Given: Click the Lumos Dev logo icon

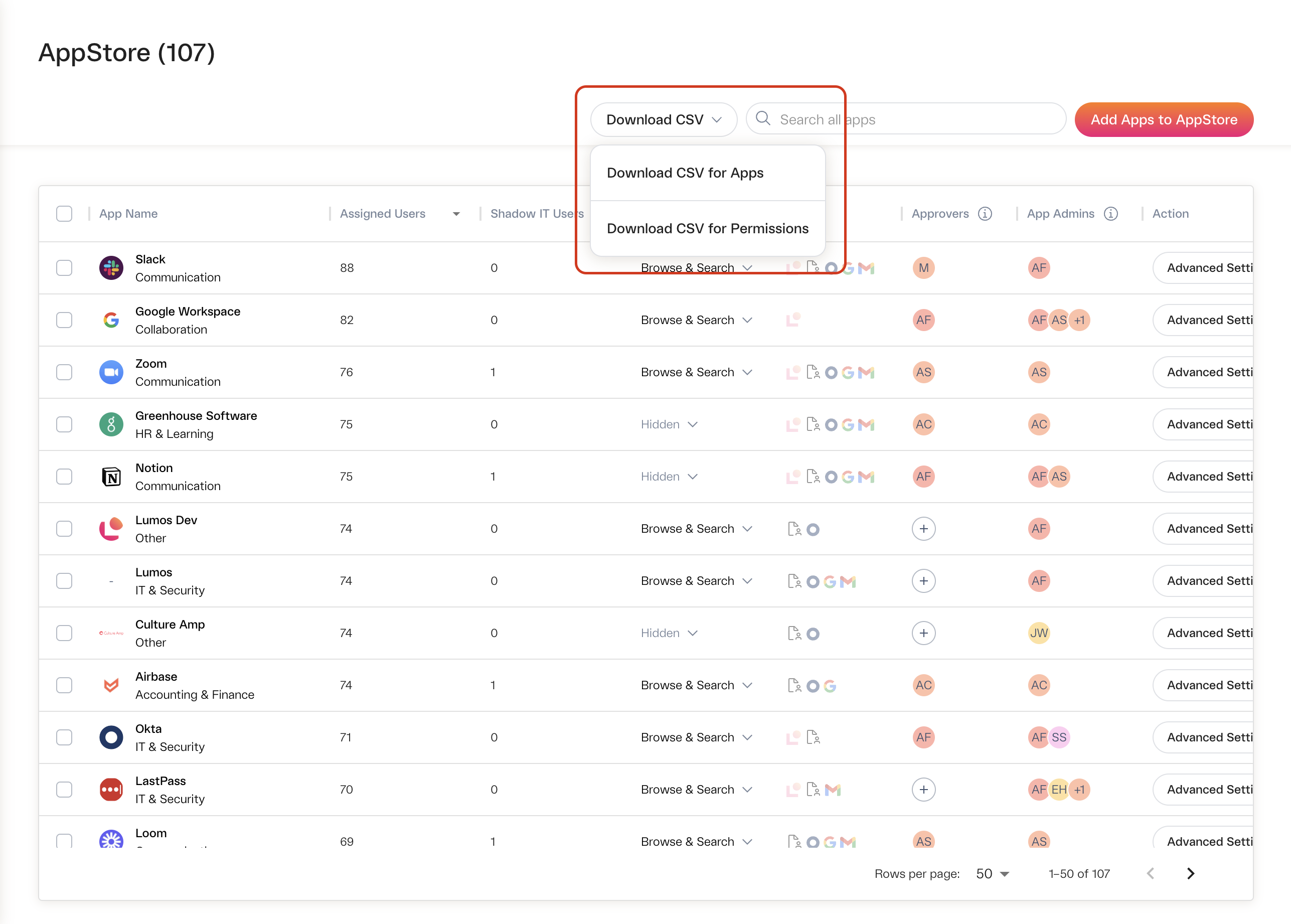Looking at the screenshot, I should [x=111, y=529].
